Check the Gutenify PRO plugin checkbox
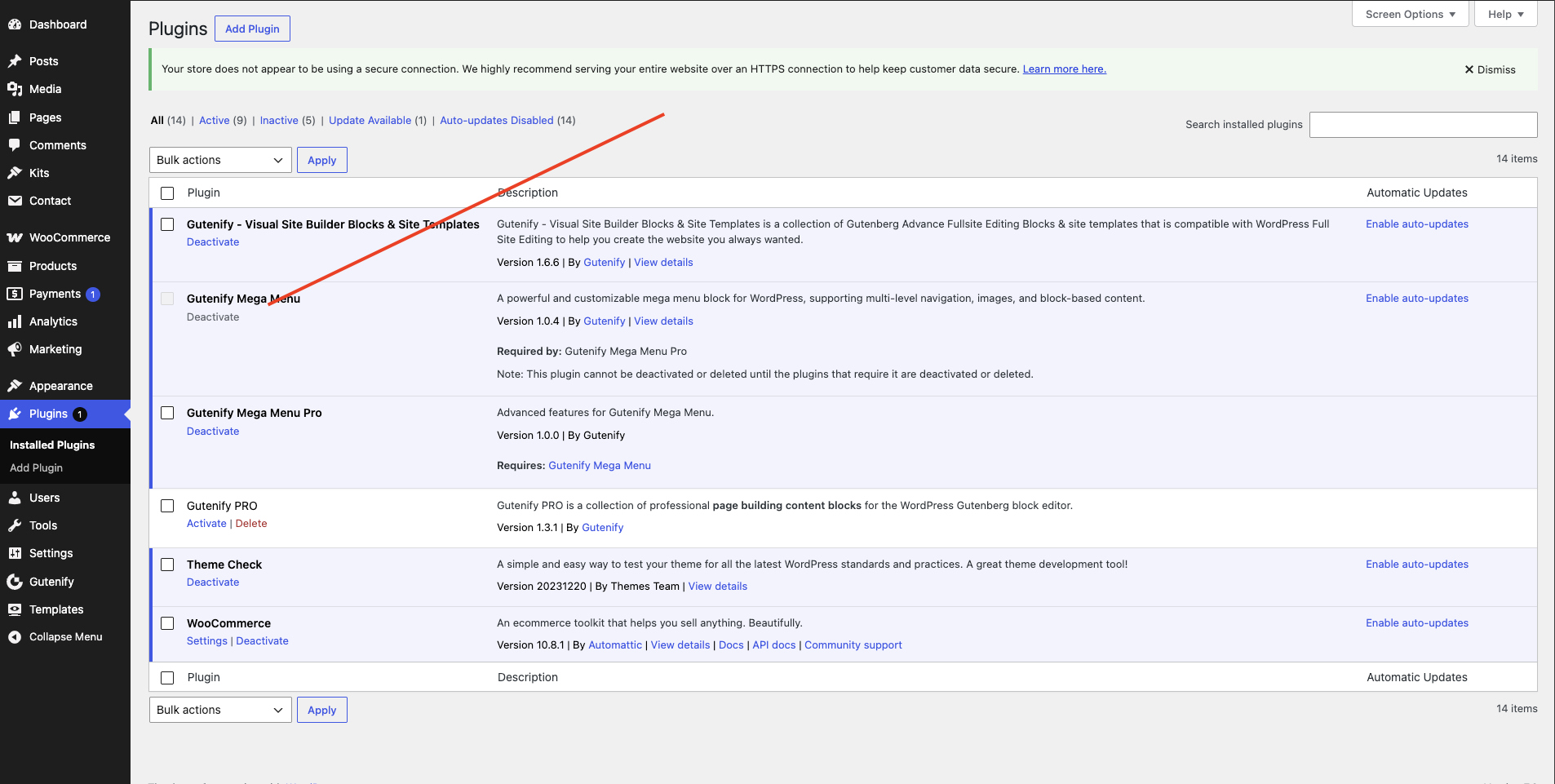Screen dimensions: 1555x784 coord(167,506)
